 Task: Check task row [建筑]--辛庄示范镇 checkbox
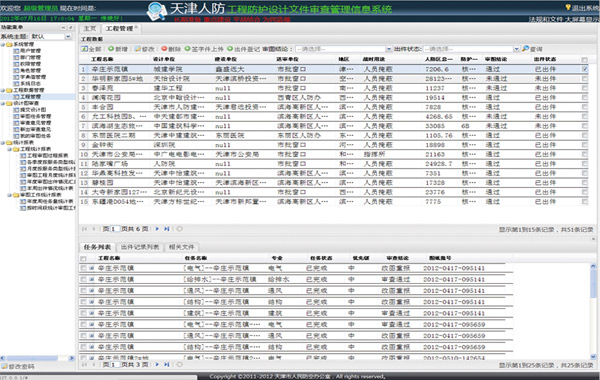(83, 313)
